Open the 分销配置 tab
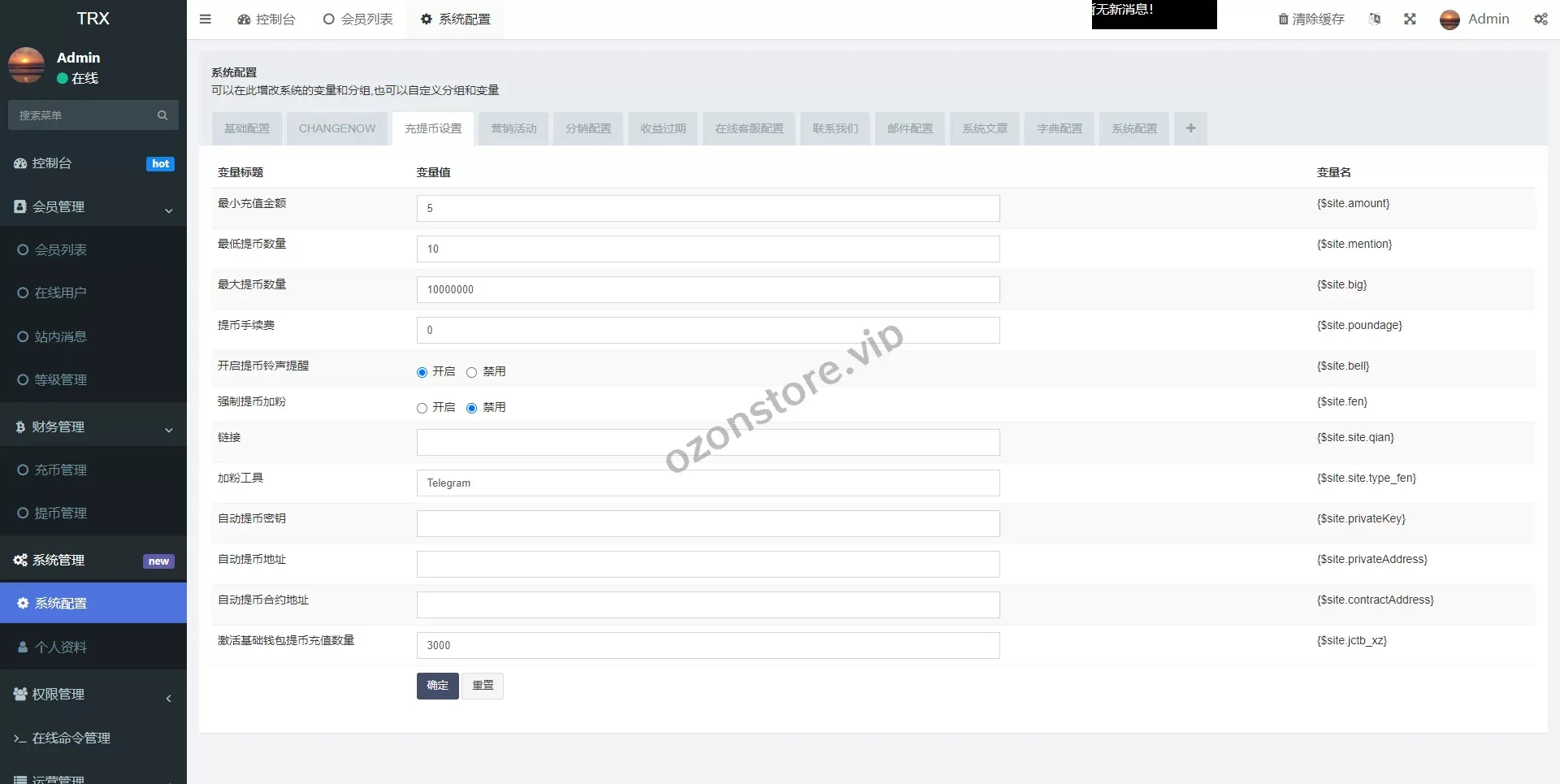The height and width of the screenshot is (784, 1560). point(588,128)
